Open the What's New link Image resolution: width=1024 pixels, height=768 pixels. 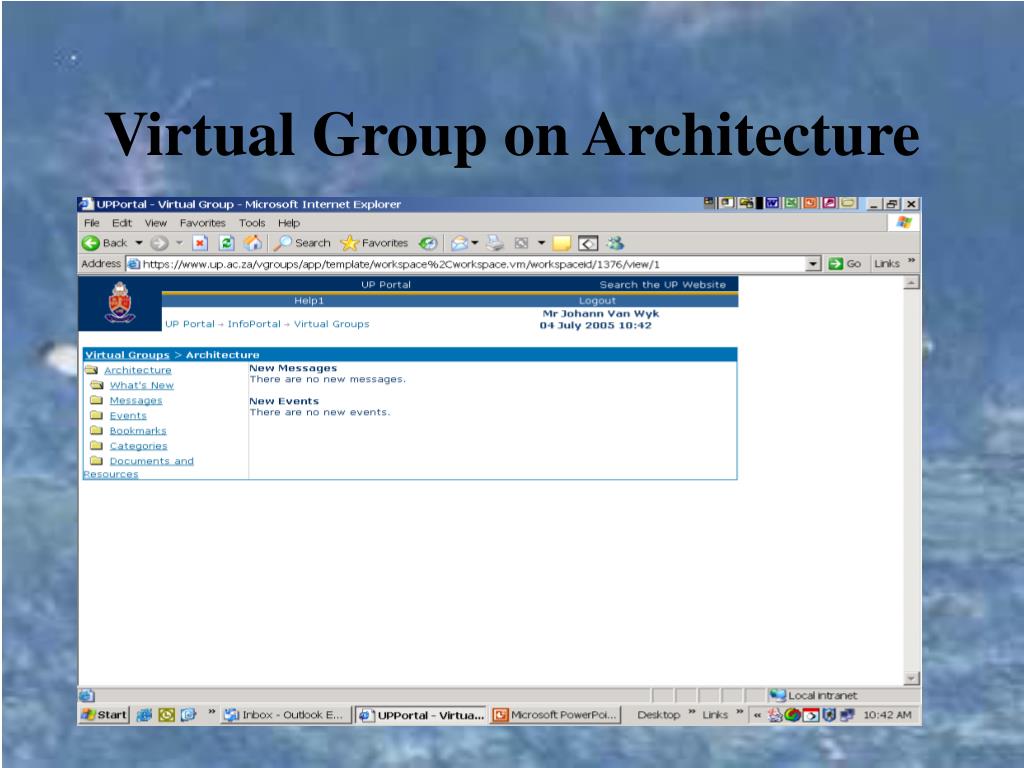[142, 385]
